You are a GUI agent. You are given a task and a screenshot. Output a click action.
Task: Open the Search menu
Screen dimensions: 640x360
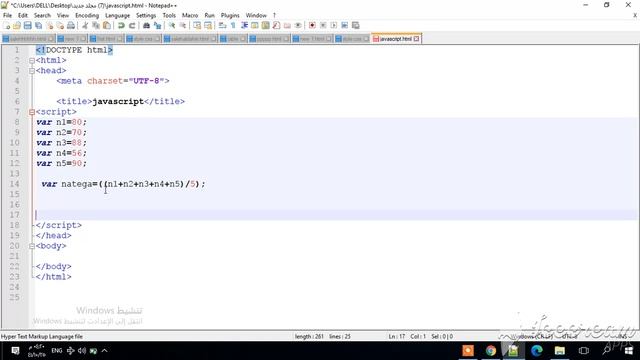click(x=42, y=15)
